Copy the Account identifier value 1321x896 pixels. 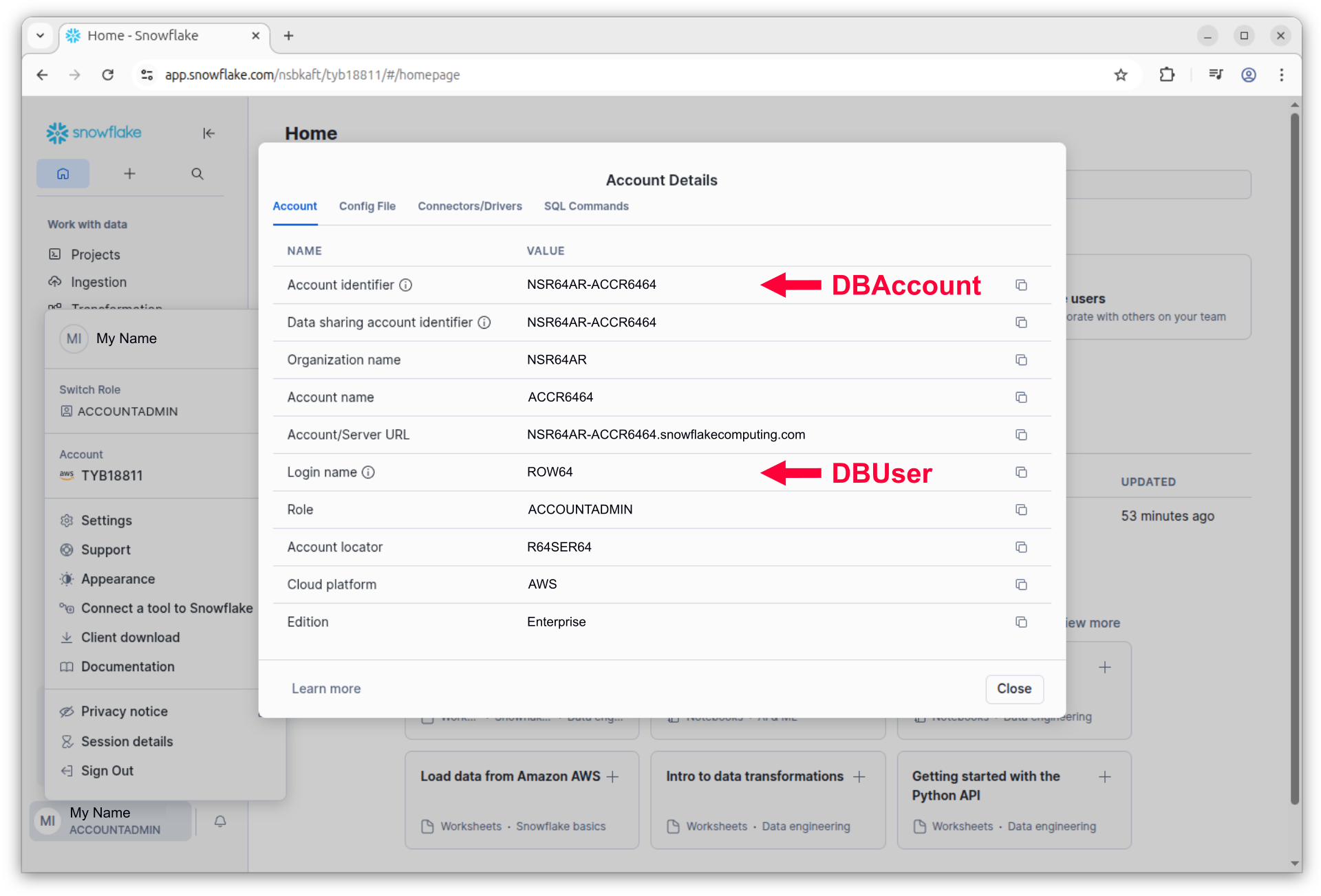1021,285
